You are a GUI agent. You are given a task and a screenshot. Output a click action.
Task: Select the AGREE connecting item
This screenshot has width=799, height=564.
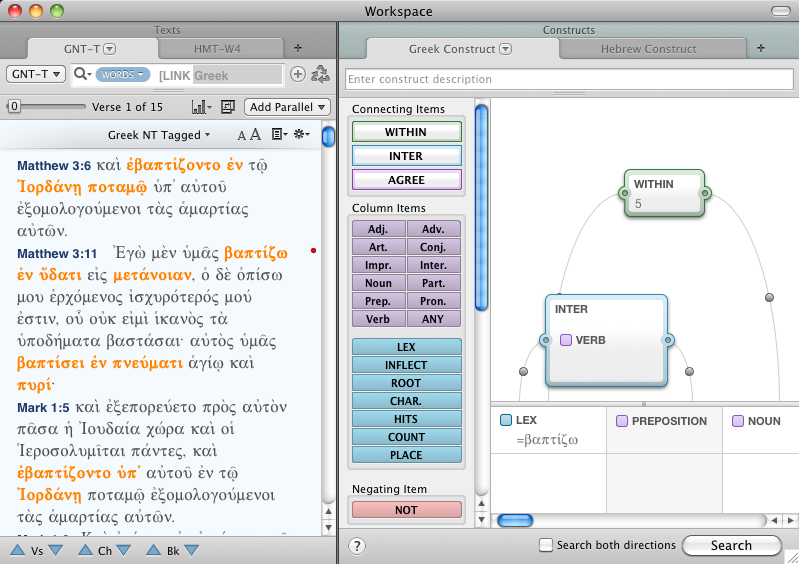[406, 180]
